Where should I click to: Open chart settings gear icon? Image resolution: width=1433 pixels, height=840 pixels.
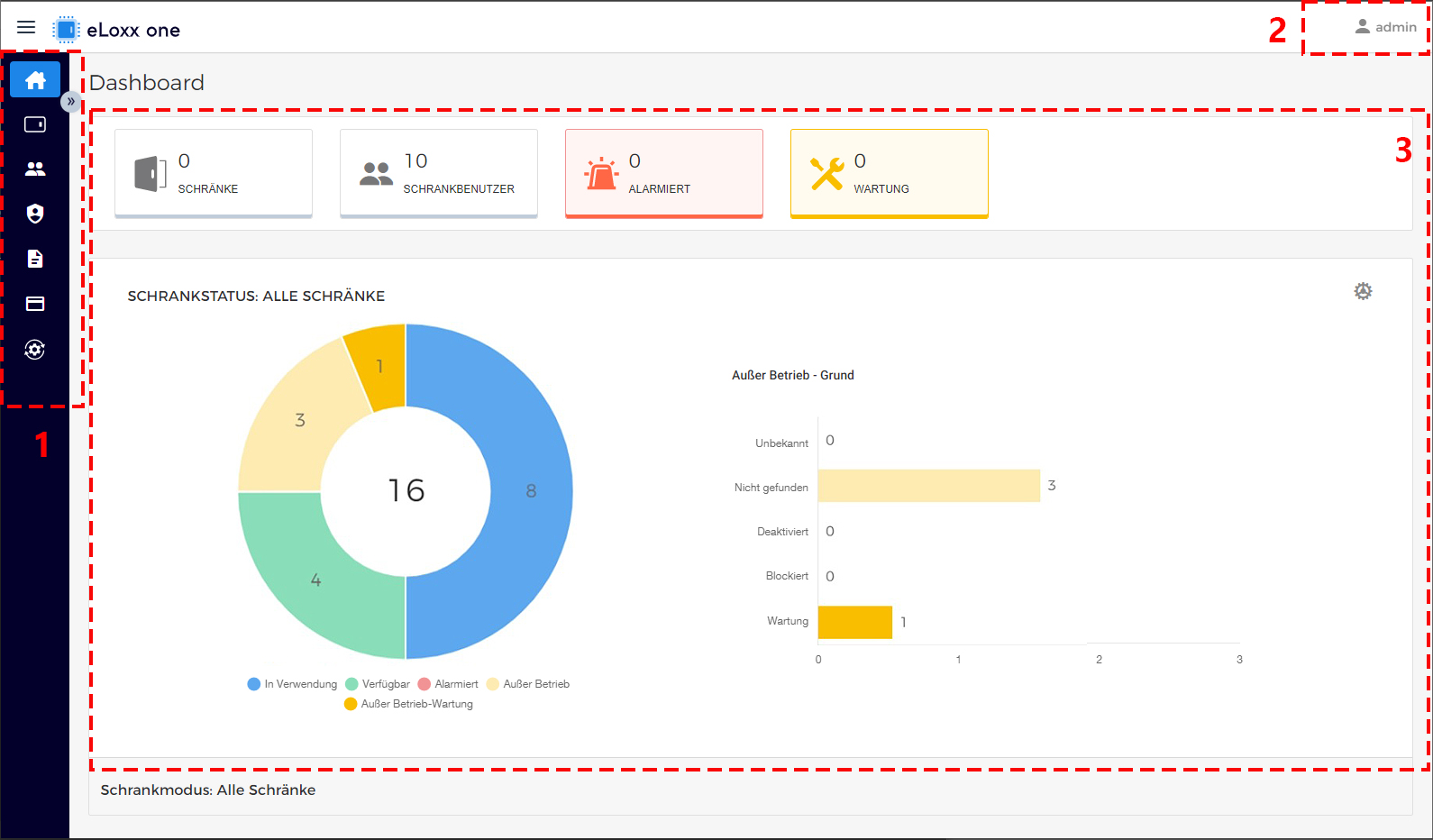point(1363,291)
